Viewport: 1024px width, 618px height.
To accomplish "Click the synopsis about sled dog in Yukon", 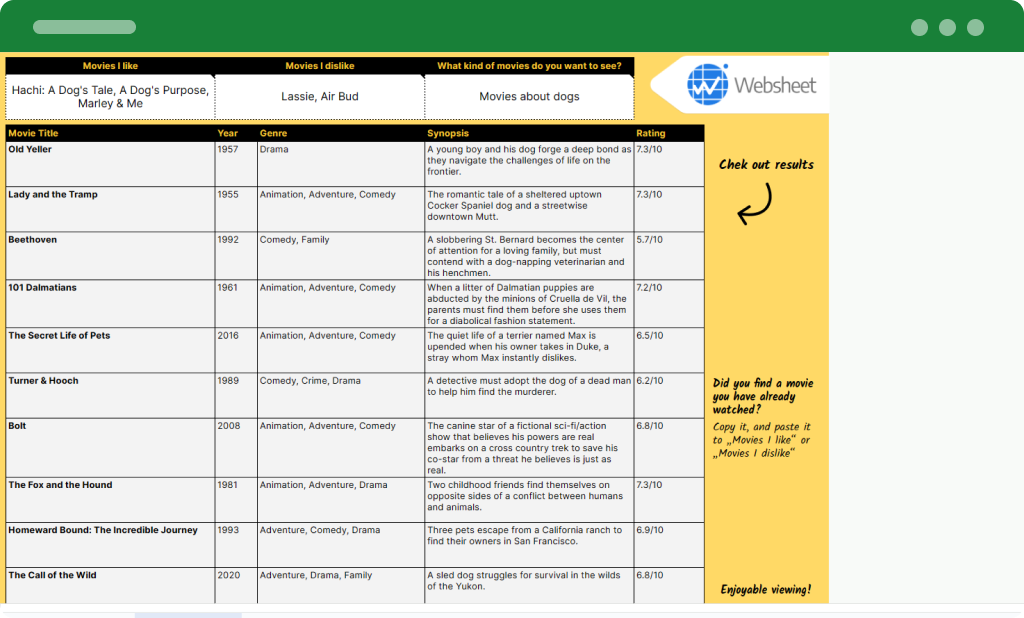I will (529, 585).
